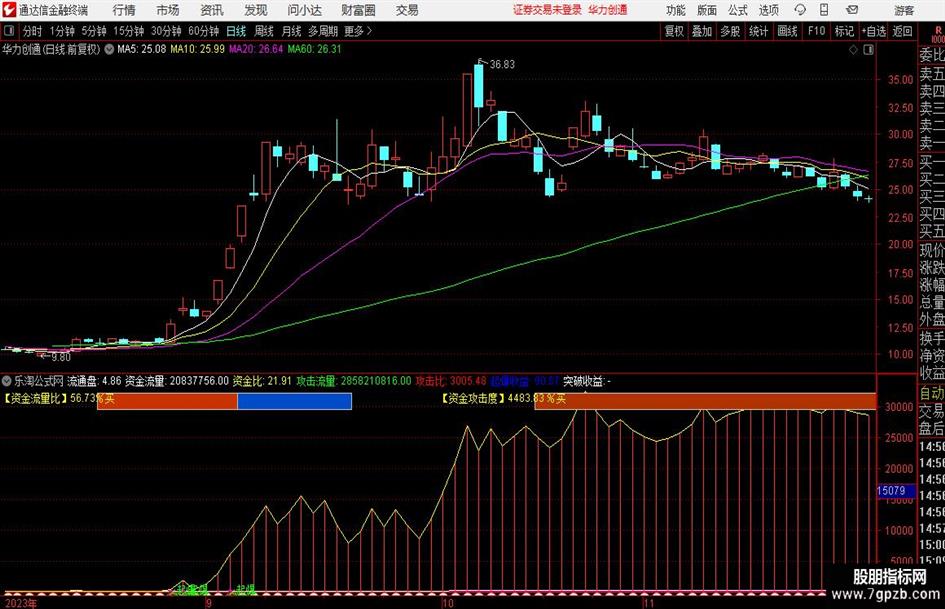Open the 市场 menu

coord(168,10)
